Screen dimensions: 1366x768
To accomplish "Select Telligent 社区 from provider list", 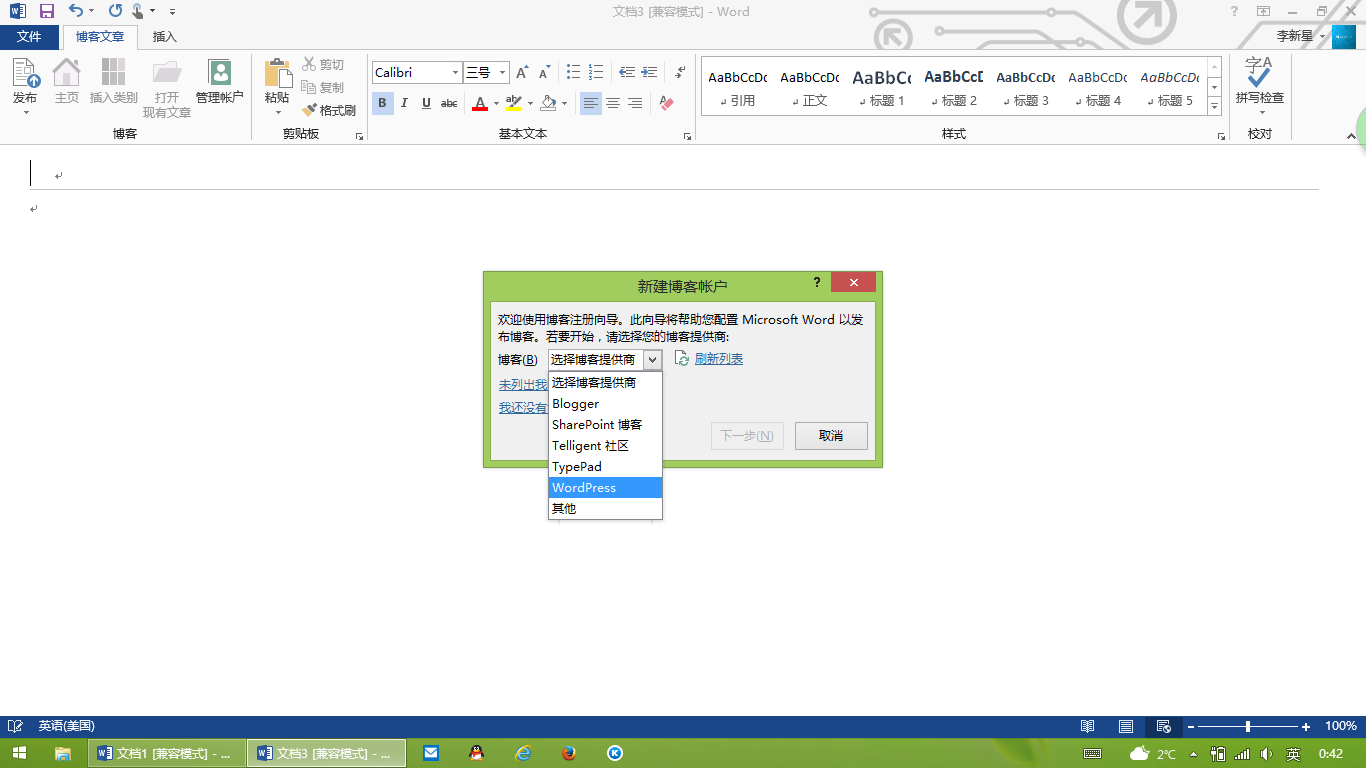I will click(605, 446).
